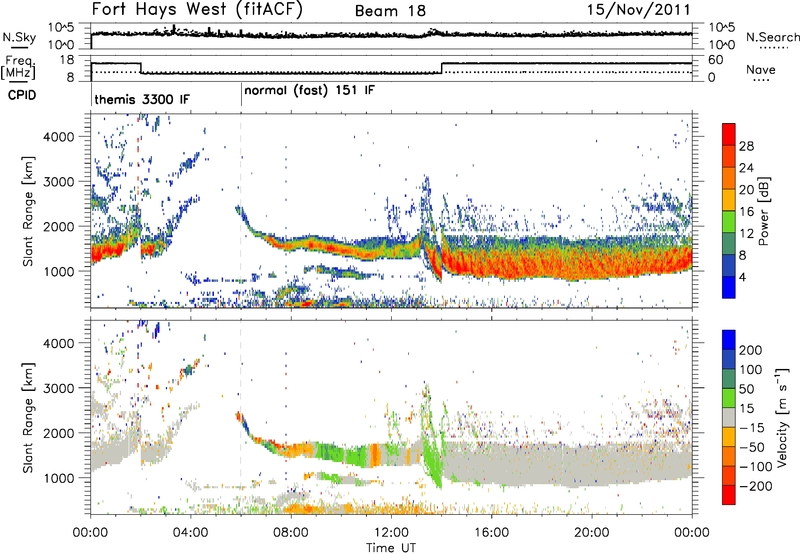Click the 'Time UT' axis title
Screen dimensions: 800x554
point(391,548)
